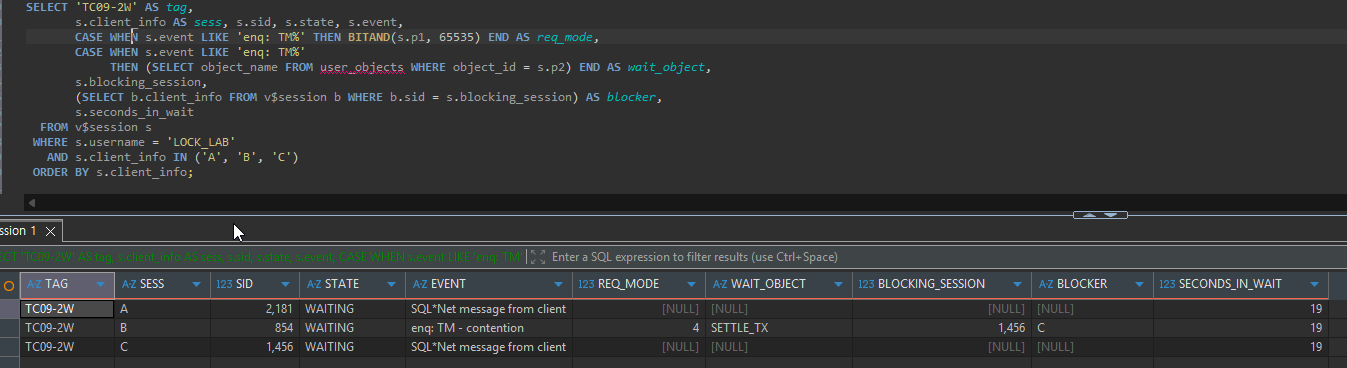Image resolution: width=1347 pixels, height=368 pixels.
Task: Select SID cell 1,456 in row C
Action: [x=254, y=346]
